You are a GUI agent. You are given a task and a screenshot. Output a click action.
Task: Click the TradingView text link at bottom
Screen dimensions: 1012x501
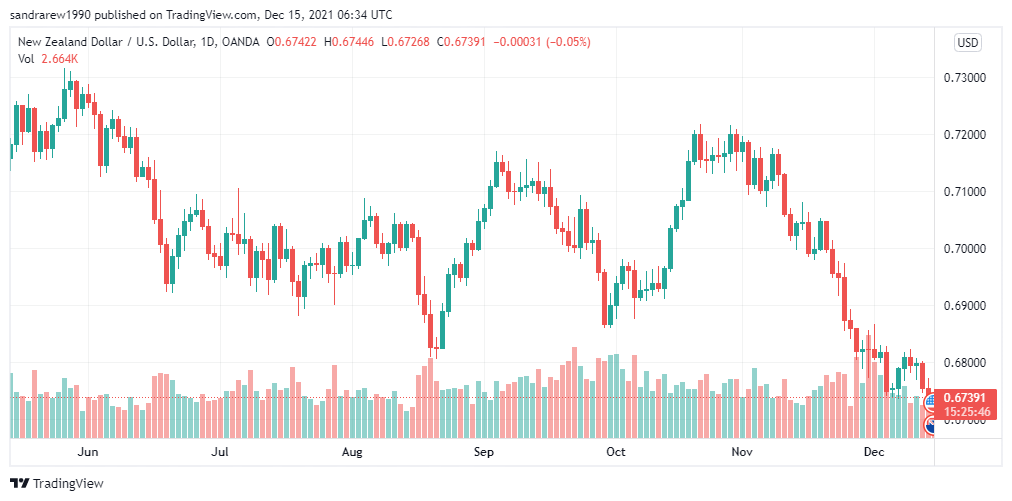[68, 484]
